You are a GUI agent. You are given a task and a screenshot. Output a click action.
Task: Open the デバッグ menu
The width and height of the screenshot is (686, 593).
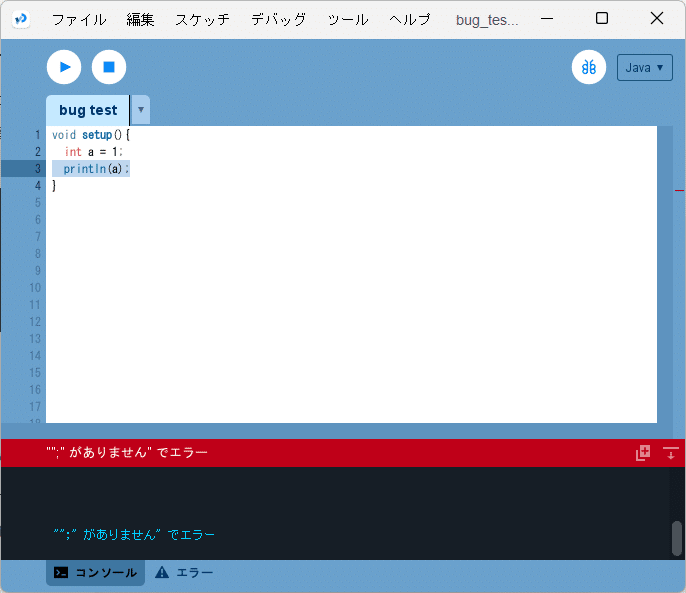coord(279,20)
